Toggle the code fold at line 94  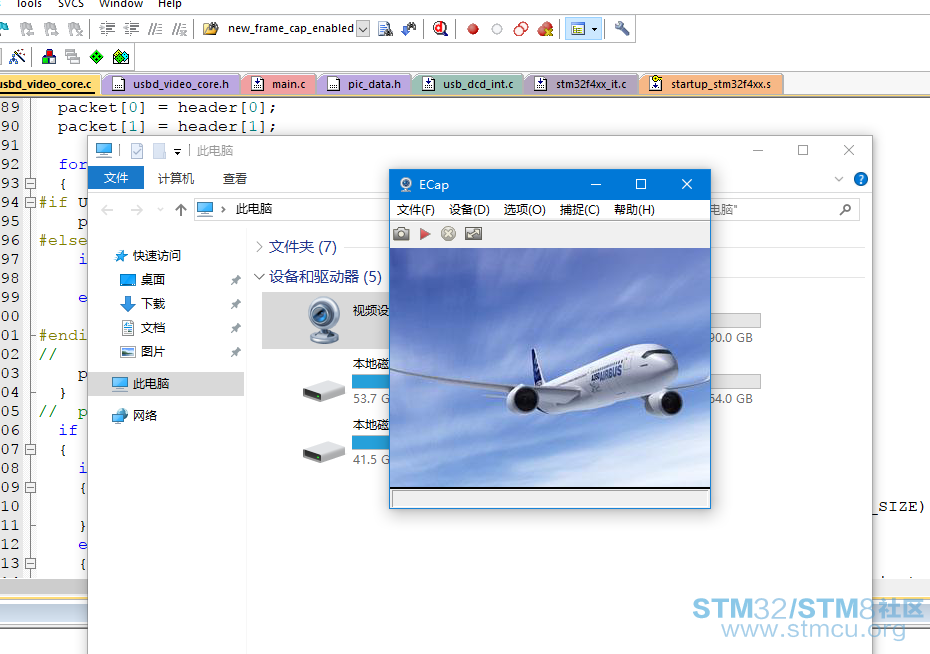[x=30, y=203]
